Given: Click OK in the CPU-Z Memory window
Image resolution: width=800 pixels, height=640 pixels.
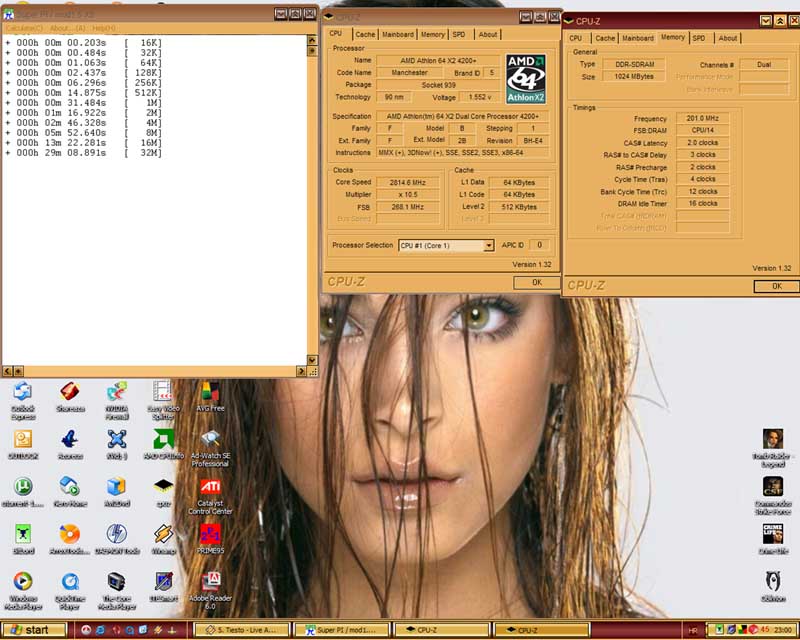Looking at the screenshot, I should 776,286.
